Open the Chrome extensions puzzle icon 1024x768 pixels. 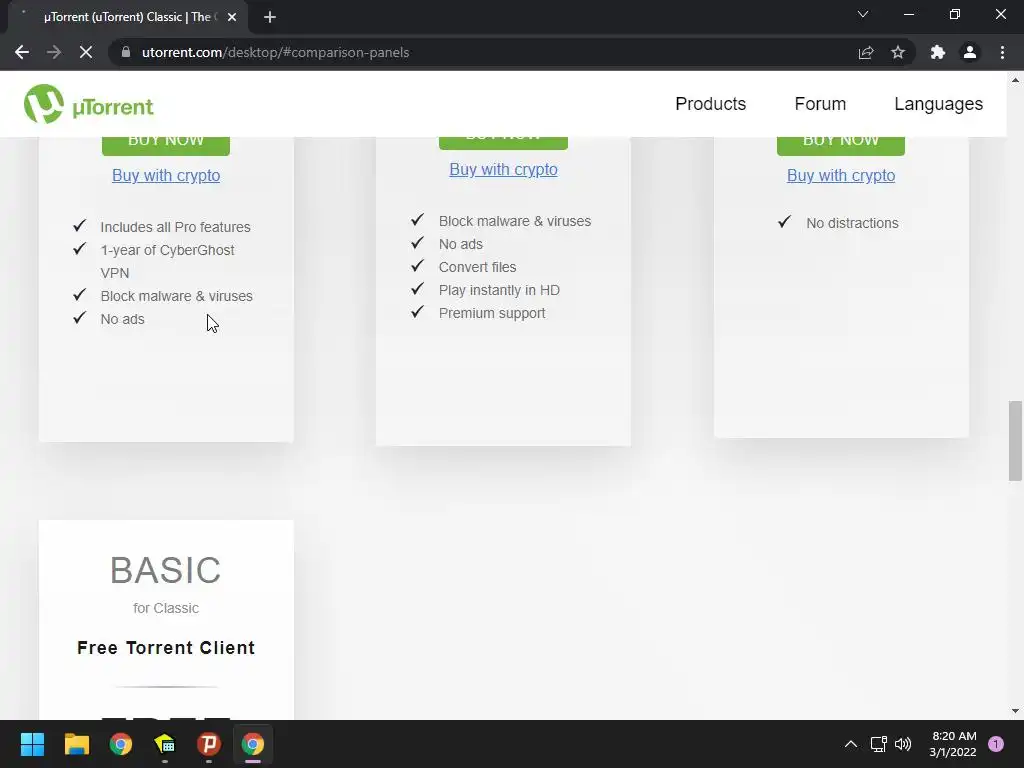tap(938, 52)
